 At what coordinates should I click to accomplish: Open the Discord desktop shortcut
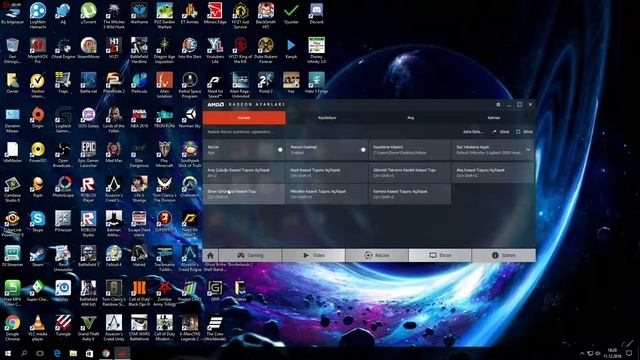tap(316, 13)
